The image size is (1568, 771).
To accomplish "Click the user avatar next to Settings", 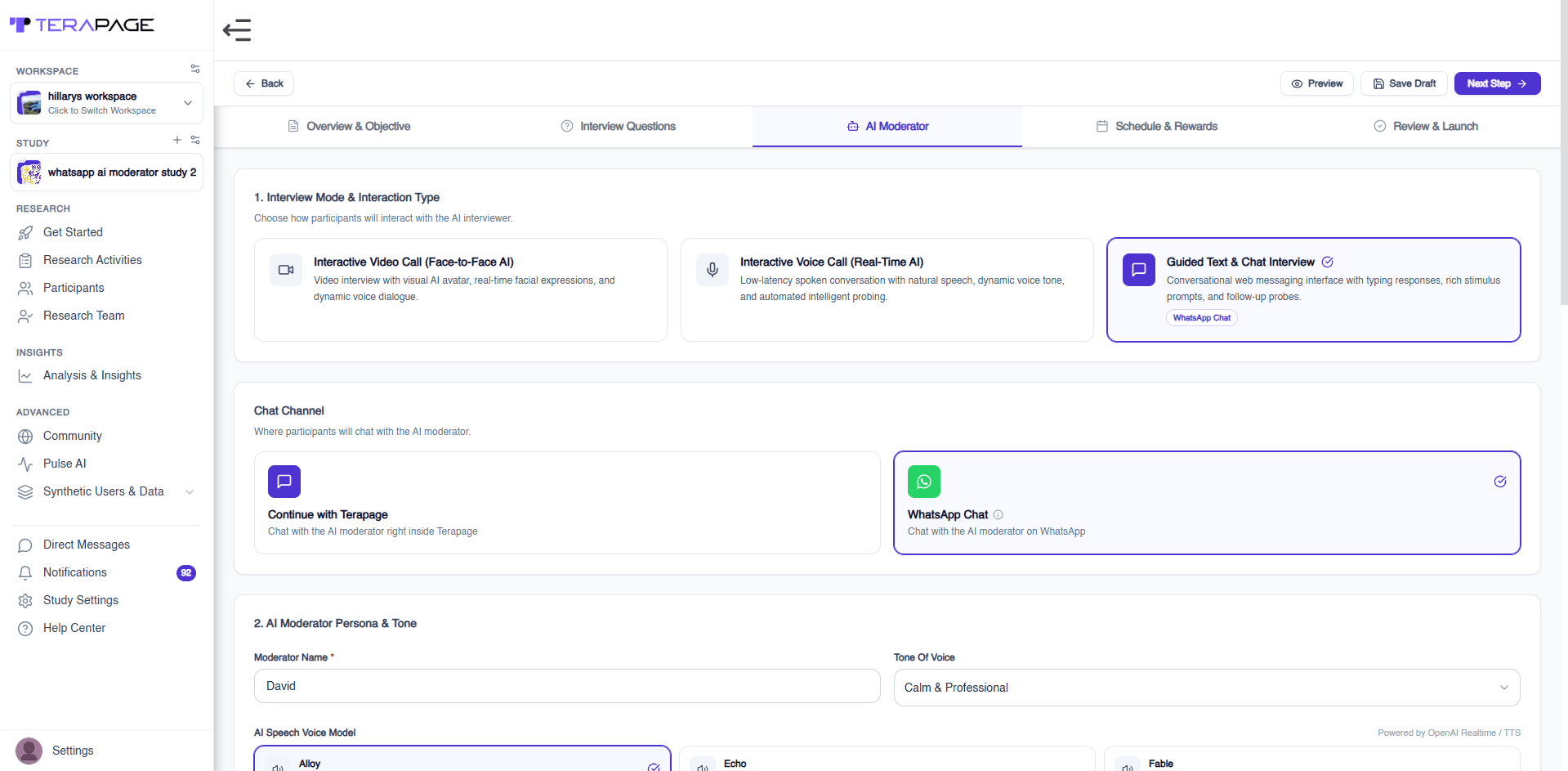I will [29, 751].
